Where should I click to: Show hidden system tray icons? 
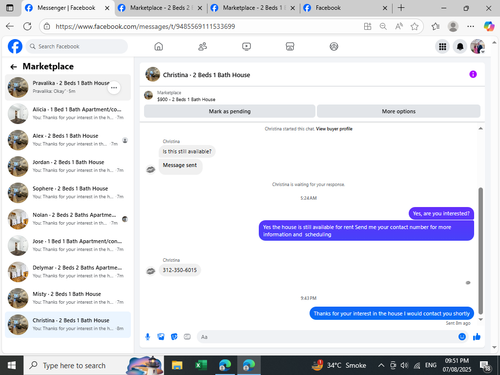coord(381,365)
